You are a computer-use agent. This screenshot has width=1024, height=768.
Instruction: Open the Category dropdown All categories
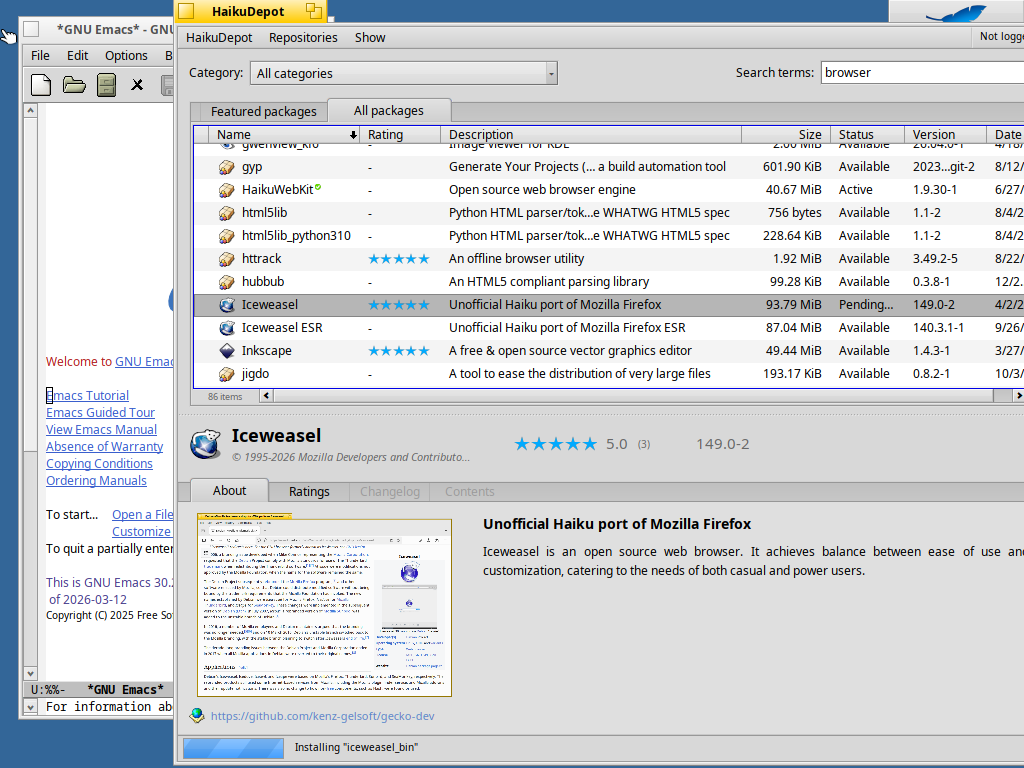404,73
